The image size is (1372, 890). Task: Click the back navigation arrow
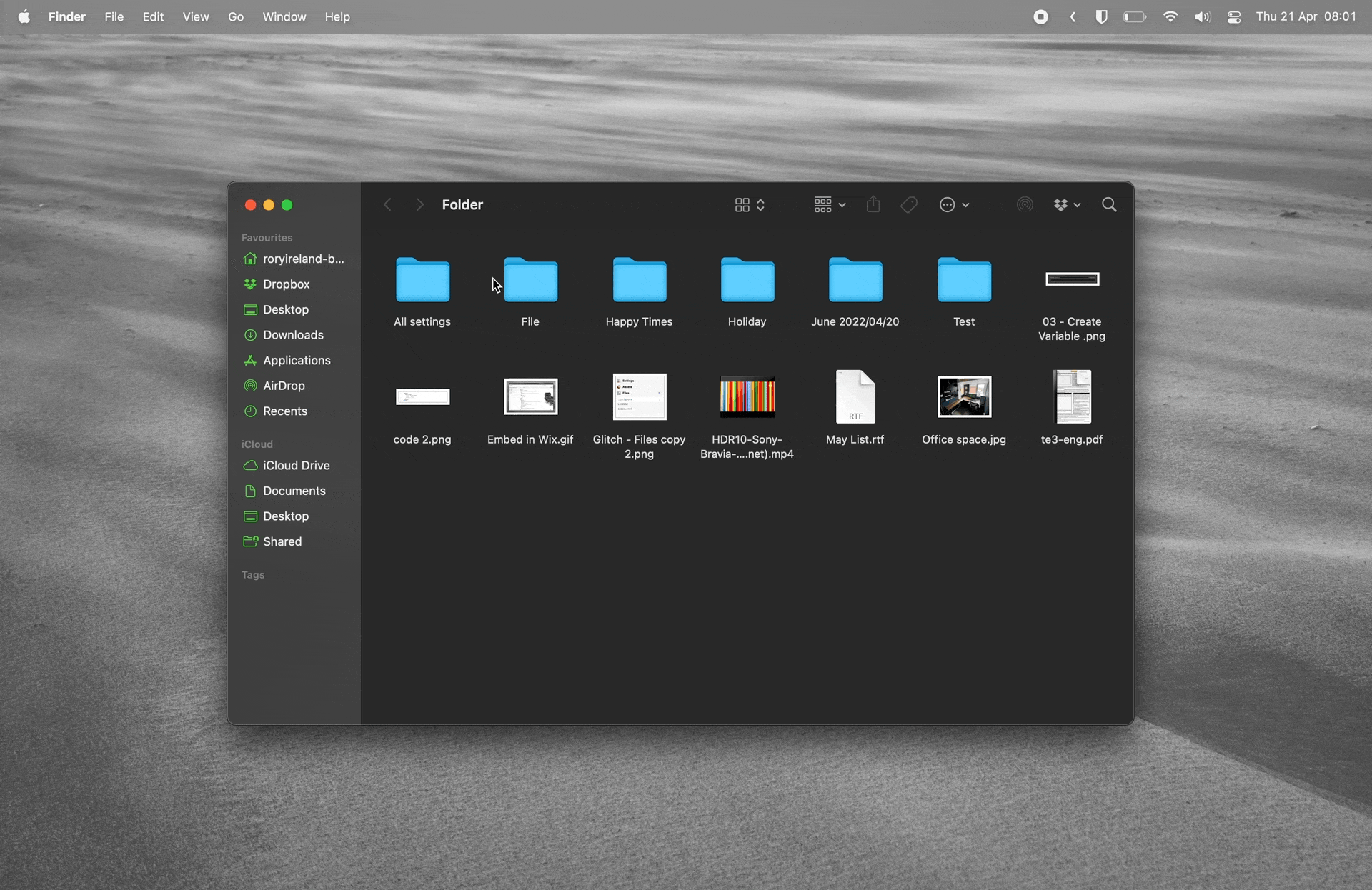(x=387, y=205)
